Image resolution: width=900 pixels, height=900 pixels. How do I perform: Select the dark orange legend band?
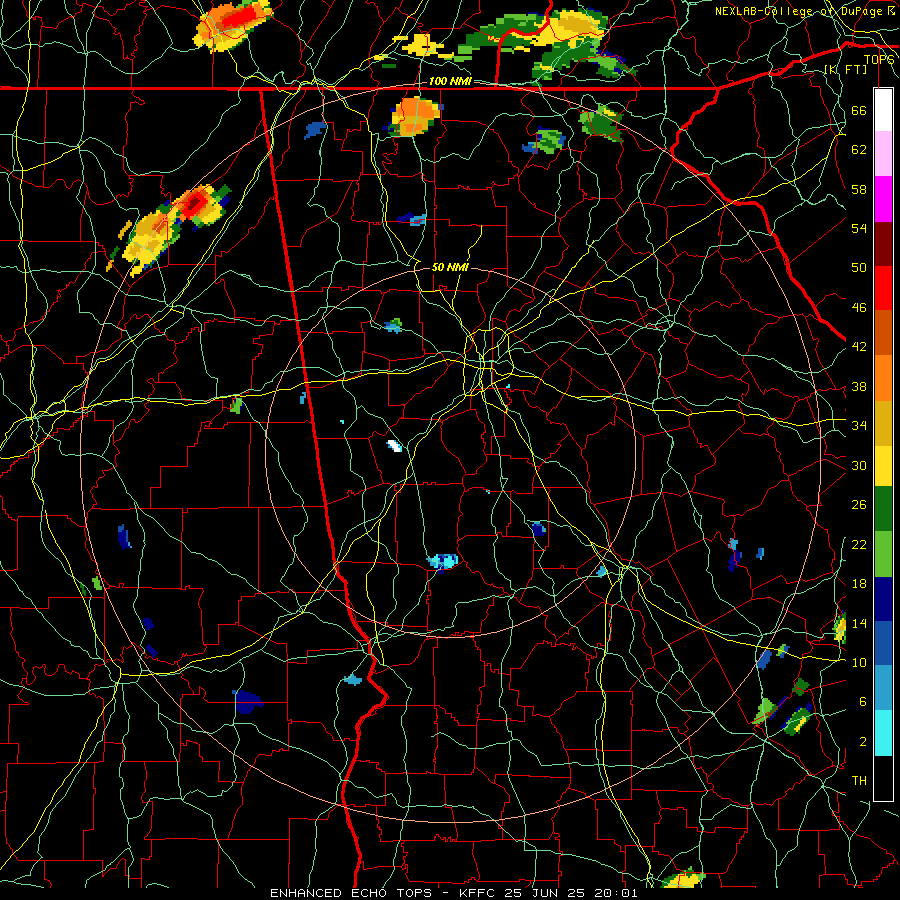883,332
